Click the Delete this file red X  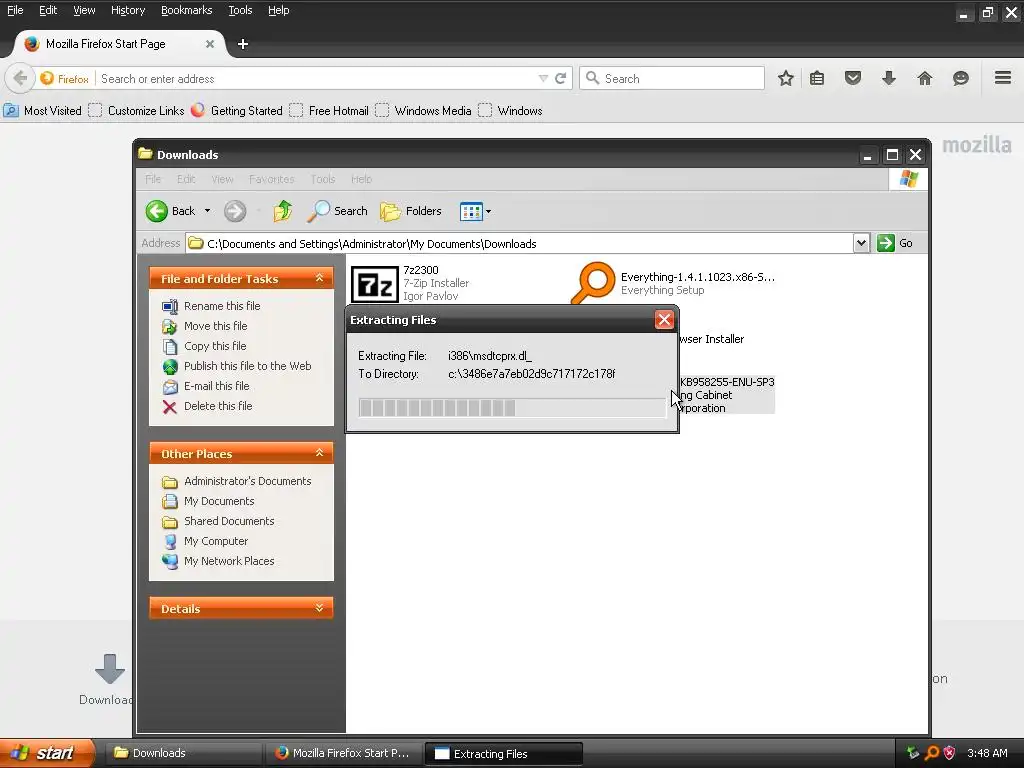pos(170,407)
